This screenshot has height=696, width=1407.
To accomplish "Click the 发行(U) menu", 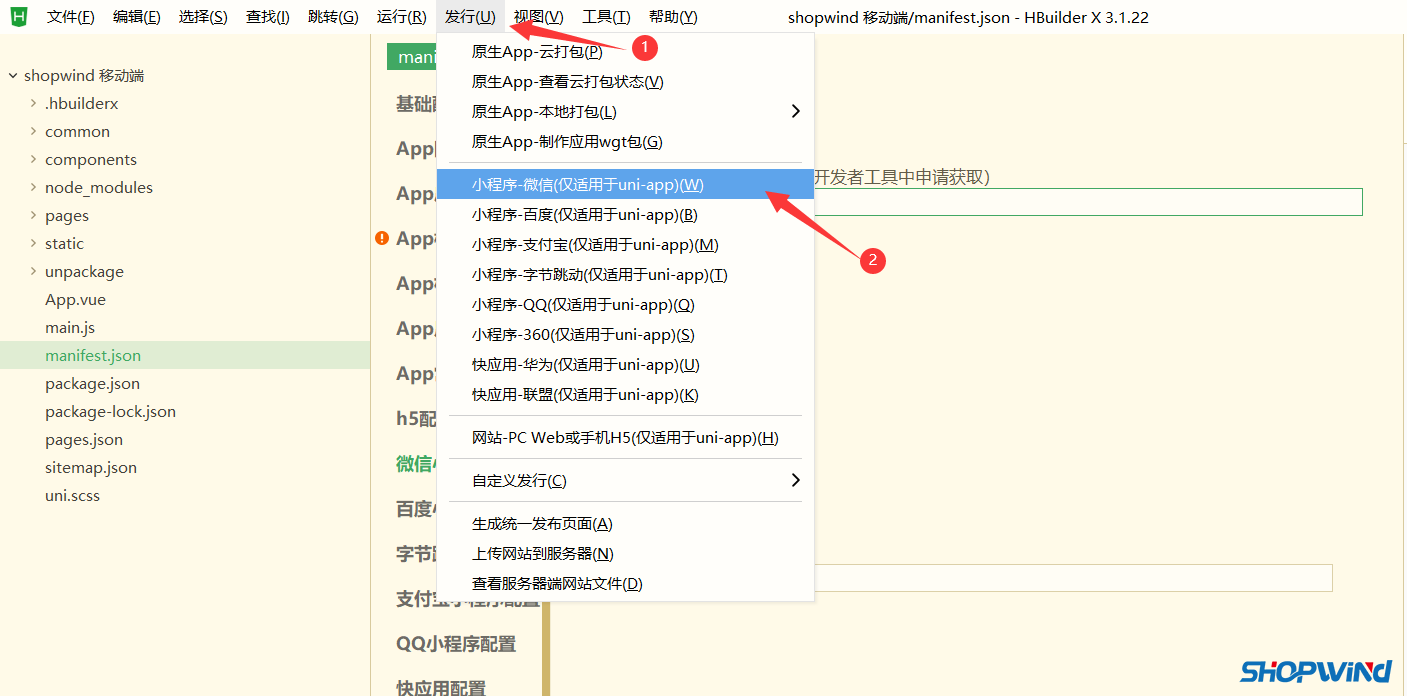I will pyautogui.click(x=470, y=17).
